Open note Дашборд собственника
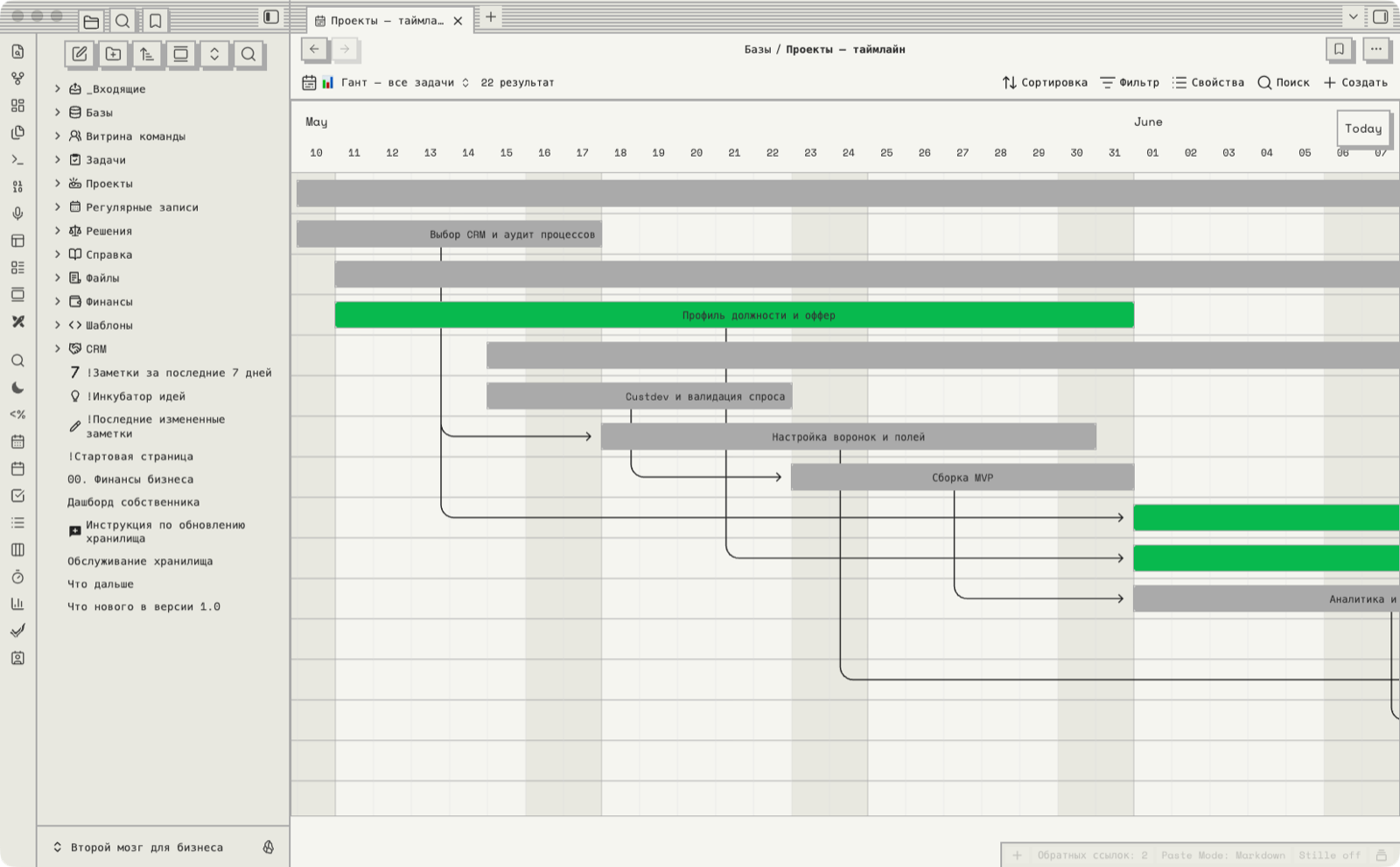This screenshot has height=867, width=1400. 134,503
